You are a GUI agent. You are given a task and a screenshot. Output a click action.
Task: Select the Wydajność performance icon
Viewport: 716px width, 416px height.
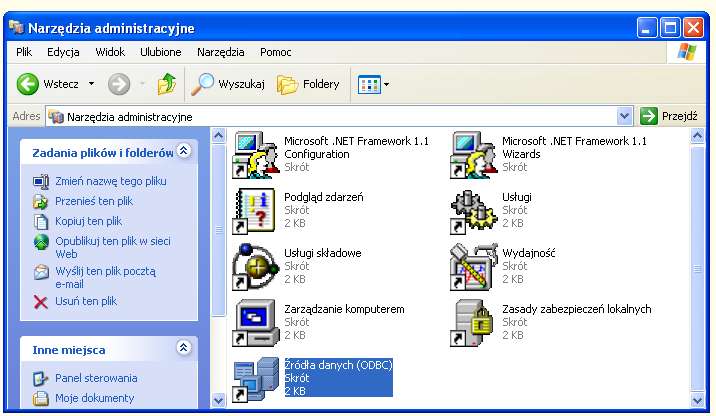[x=474, y=267]
